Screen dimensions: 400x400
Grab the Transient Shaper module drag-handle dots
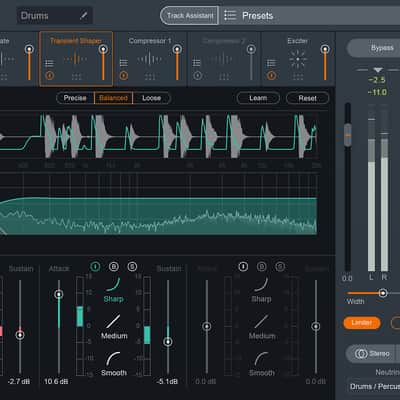click(x=76, y=77)
